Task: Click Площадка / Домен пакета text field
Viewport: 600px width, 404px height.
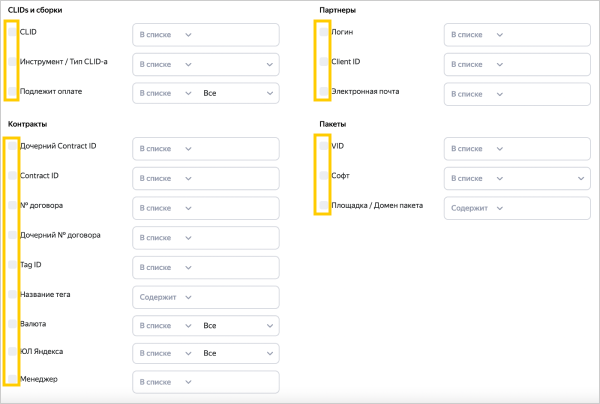Action: (x=545, y=208)
